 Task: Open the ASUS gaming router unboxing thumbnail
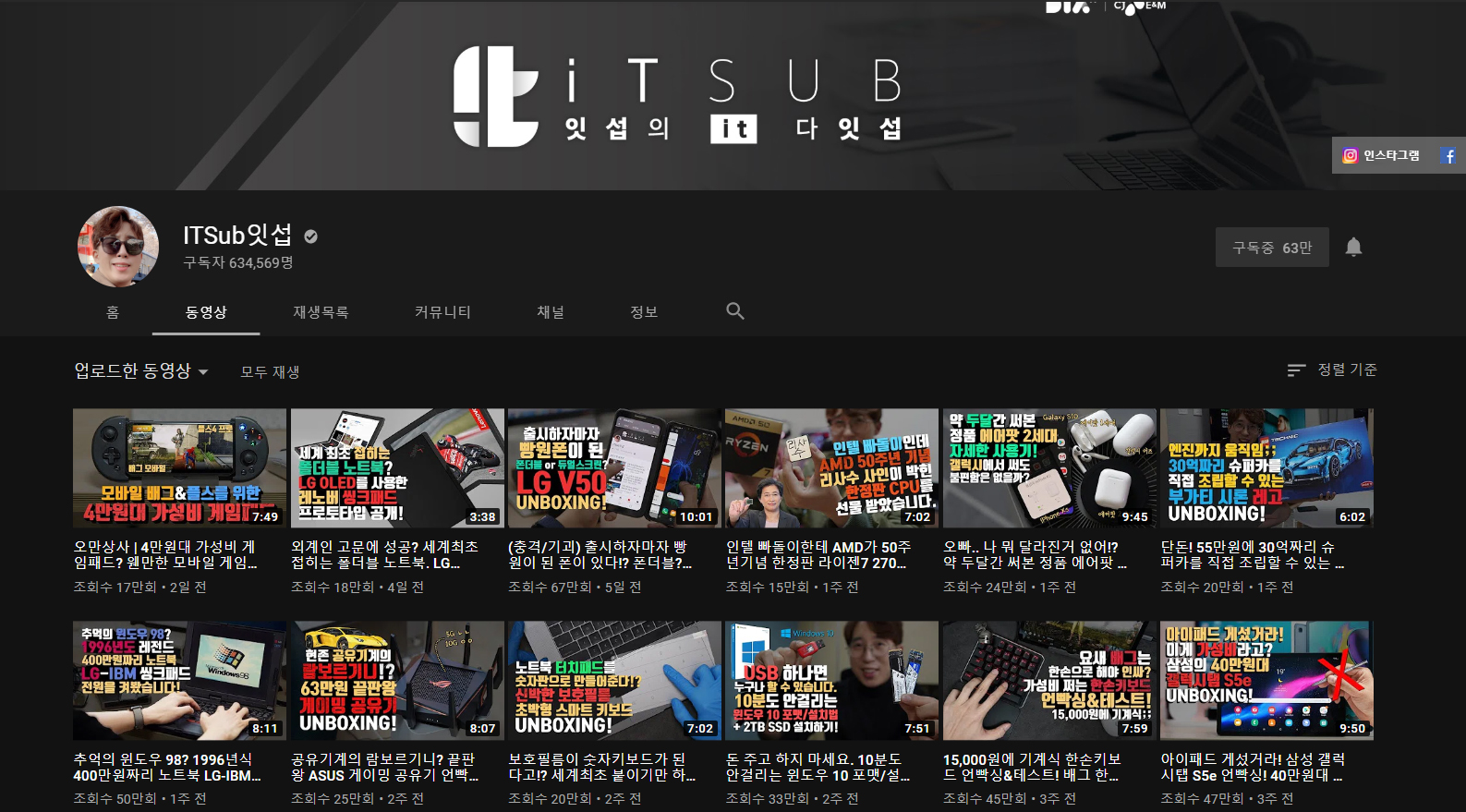click(397, 680)
